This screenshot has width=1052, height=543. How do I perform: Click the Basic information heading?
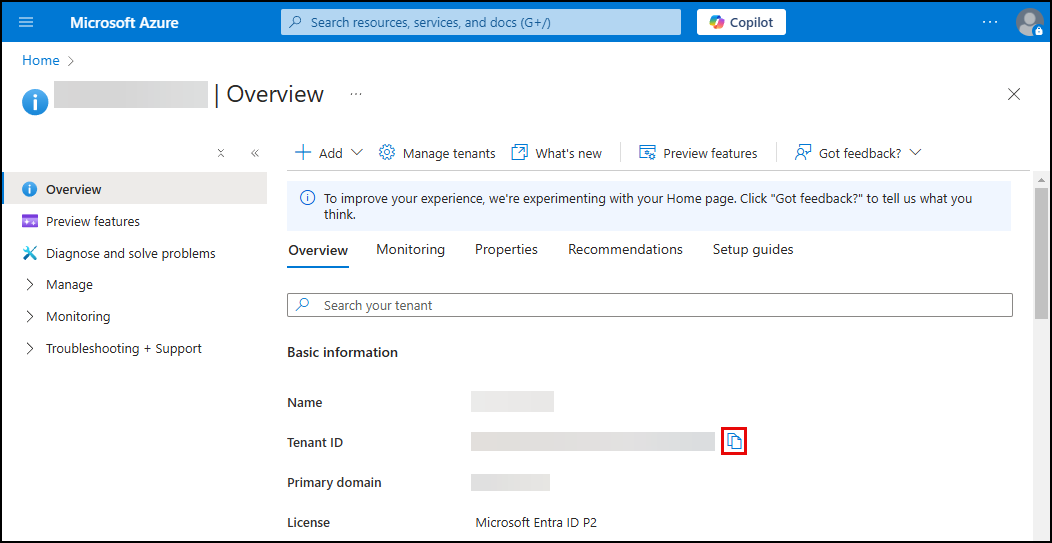[342, 352]
